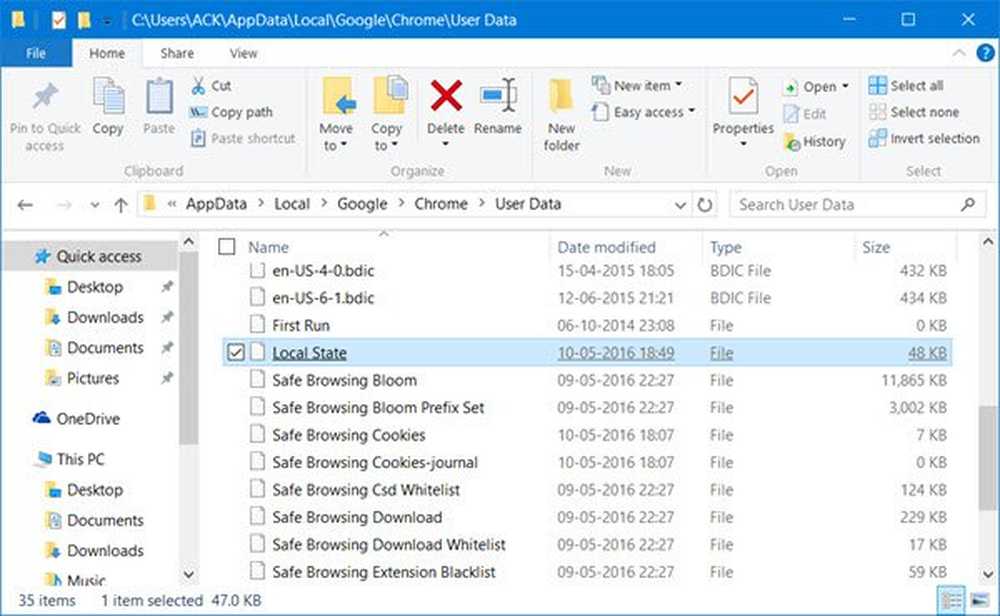Select the en-US-4-0.bdic file
Viewport: 1000px width, 616px height.
(323, 270)
